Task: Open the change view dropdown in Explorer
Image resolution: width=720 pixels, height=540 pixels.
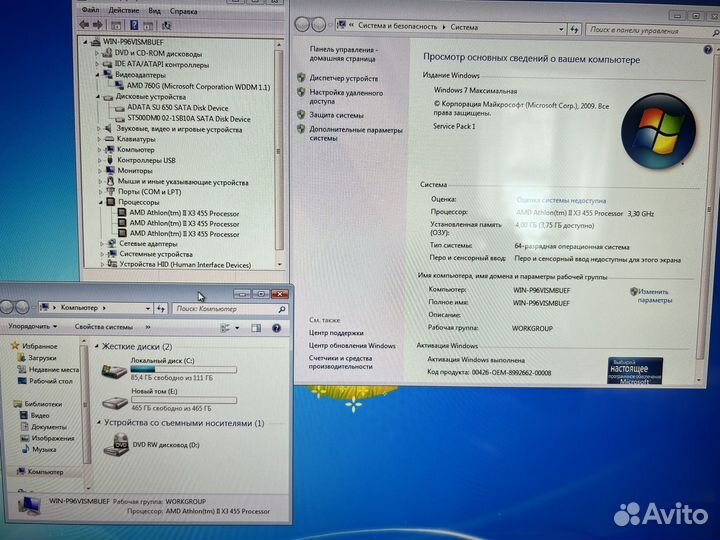Action: (x=237, y=328)
